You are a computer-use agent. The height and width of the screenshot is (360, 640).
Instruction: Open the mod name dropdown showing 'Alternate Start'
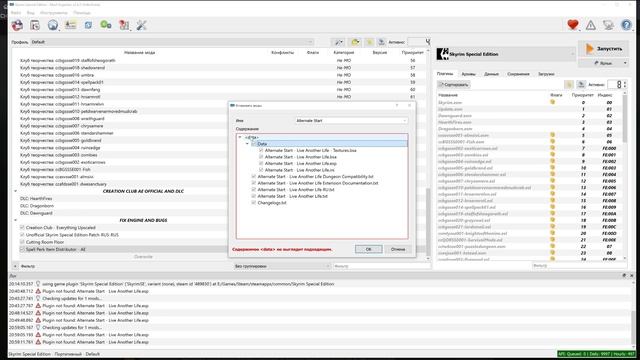point(351,120)
